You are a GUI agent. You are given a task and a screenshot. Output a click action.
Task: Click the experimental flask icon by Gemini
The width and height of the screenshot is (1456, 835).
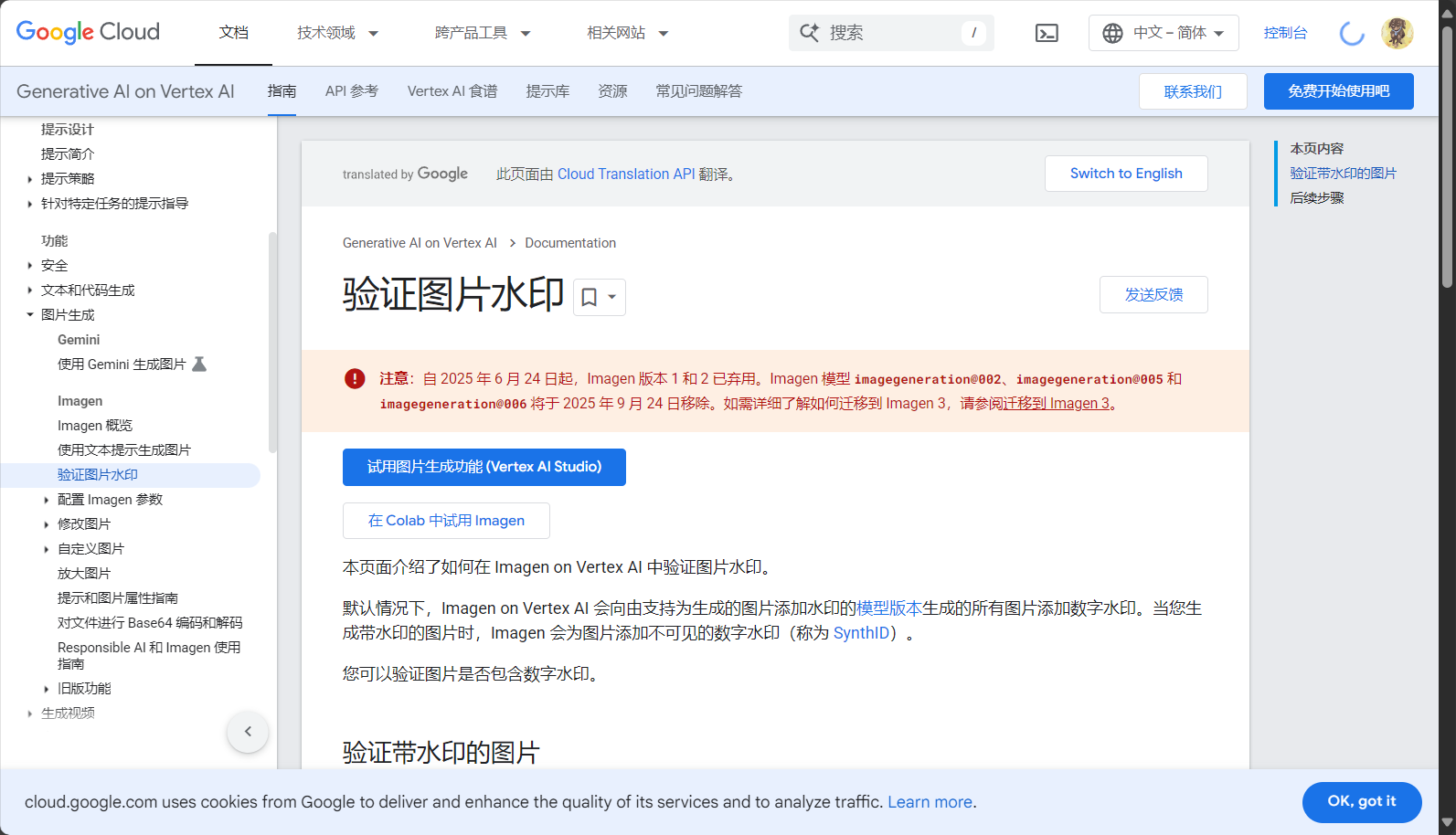coord(199,364)
